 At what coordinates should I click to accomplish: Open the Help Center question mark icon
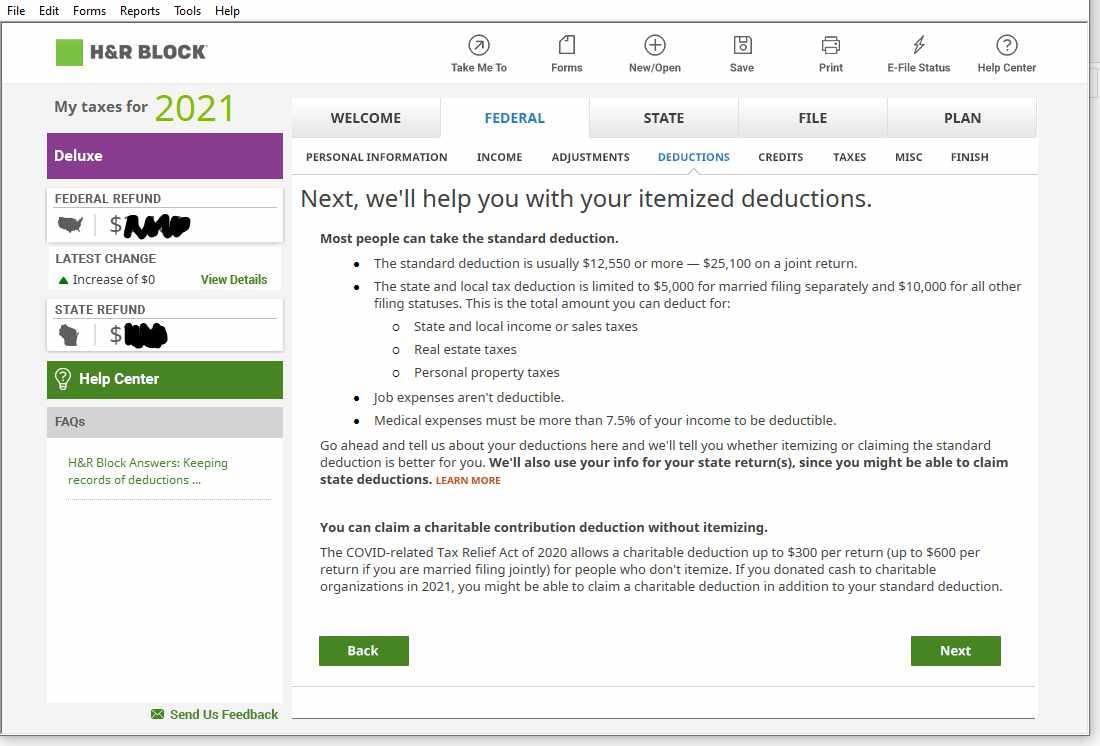(1007, 45)
